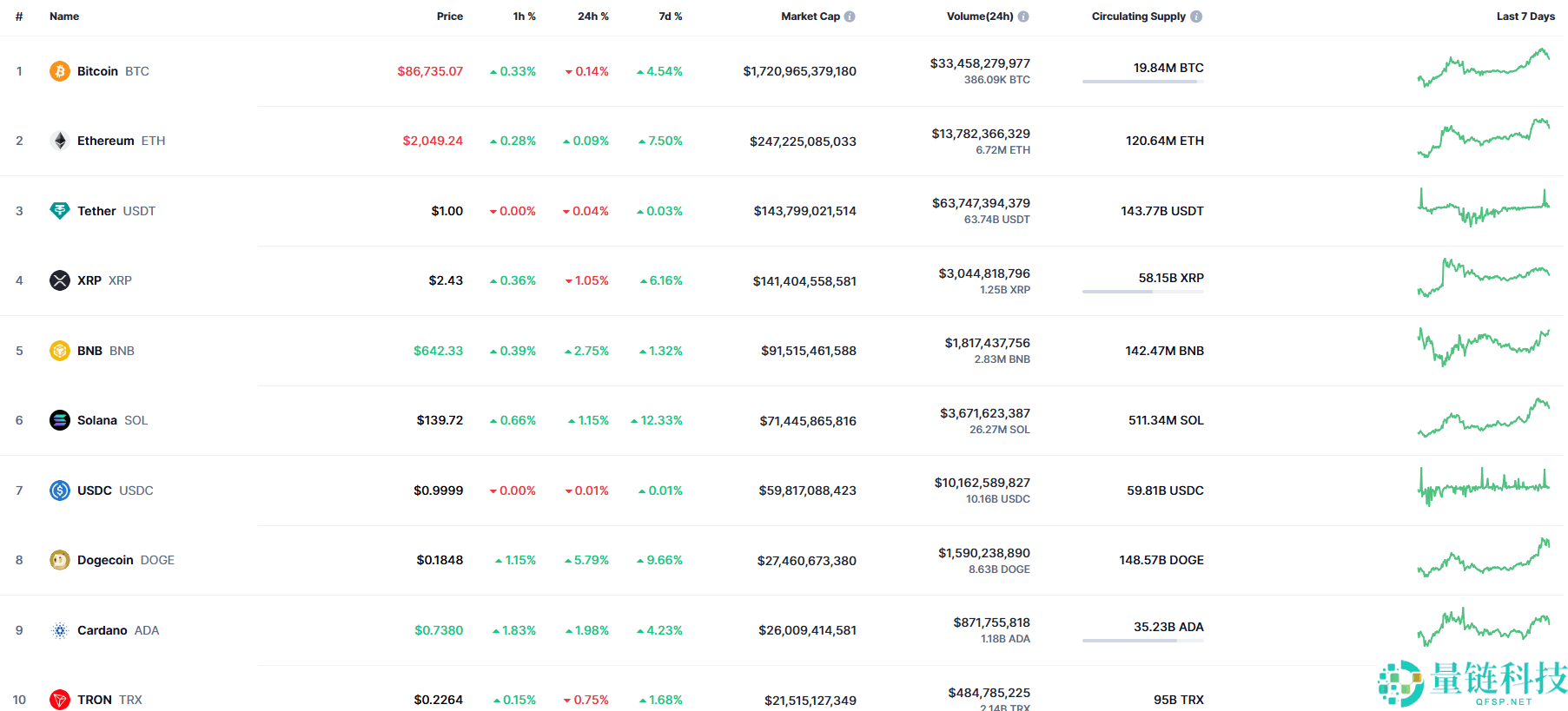The width and height of the screenshot is (1568, 711).
Task: Sort by the 24h % column header
Action: (x=592, y=16)
